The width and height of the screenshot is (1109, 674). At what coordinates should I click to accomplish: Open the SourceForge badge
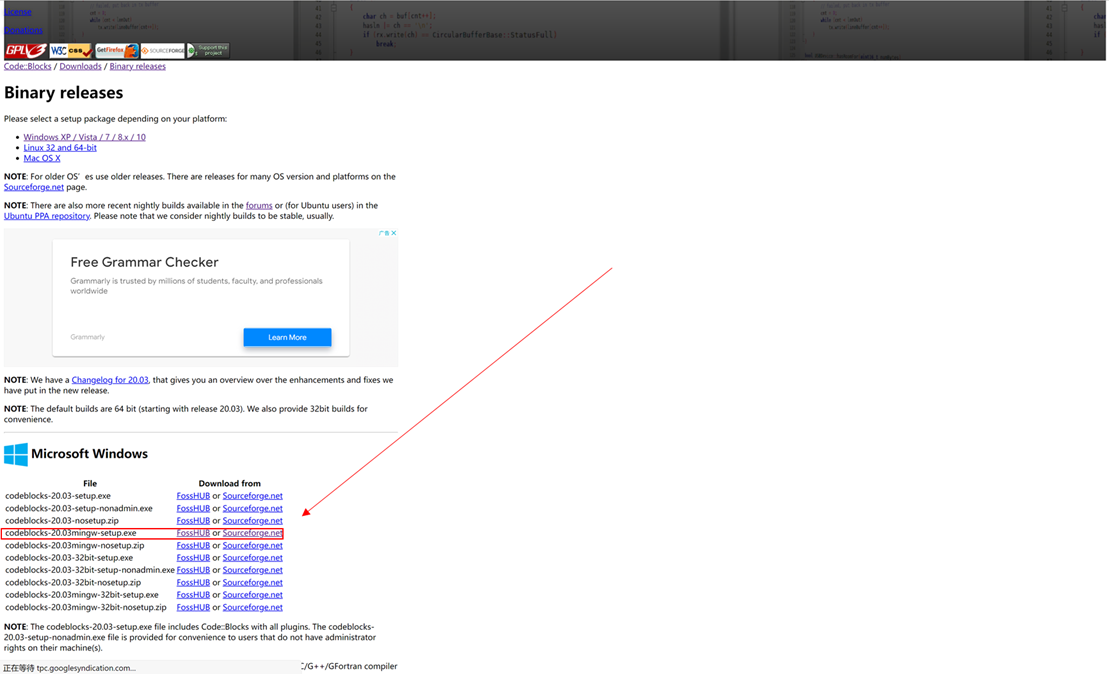pyautogui.click(x=163, y=50)
